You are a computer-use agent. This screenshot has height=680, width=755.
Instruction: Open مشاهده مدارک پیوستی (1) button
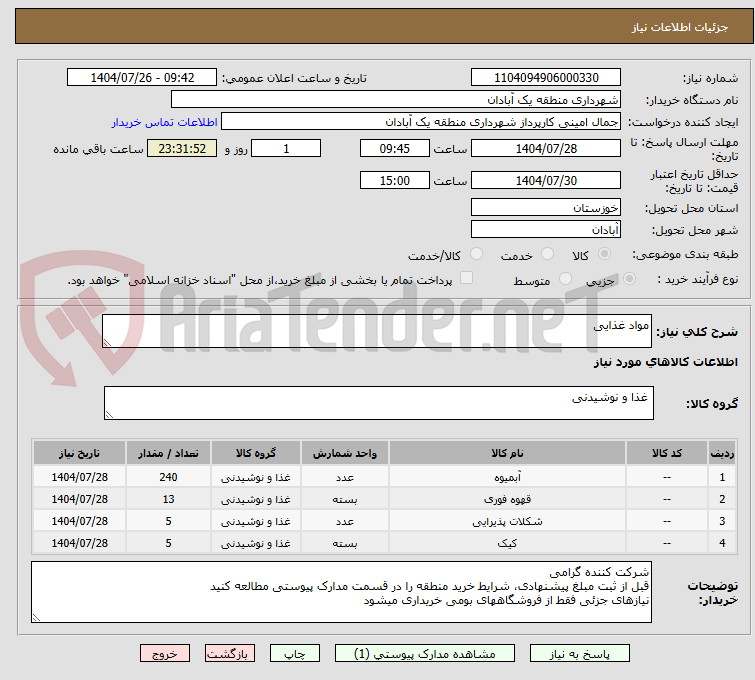click(x=424, y=654)
